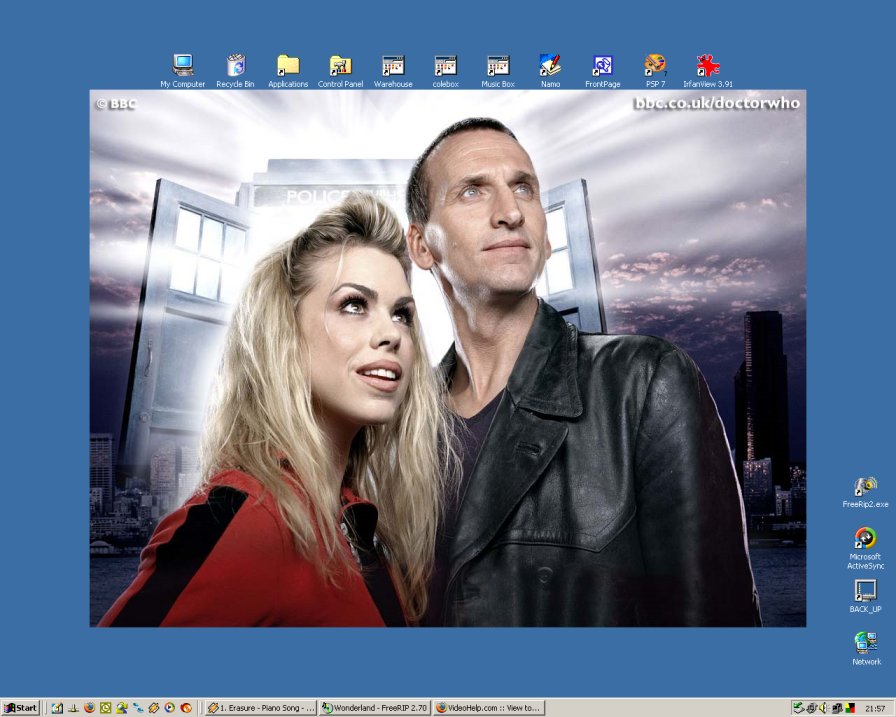Open Microsoft ActiveSync desktop shortcut
This screenshot has width=896, height=717.
(x=866, y=548)
